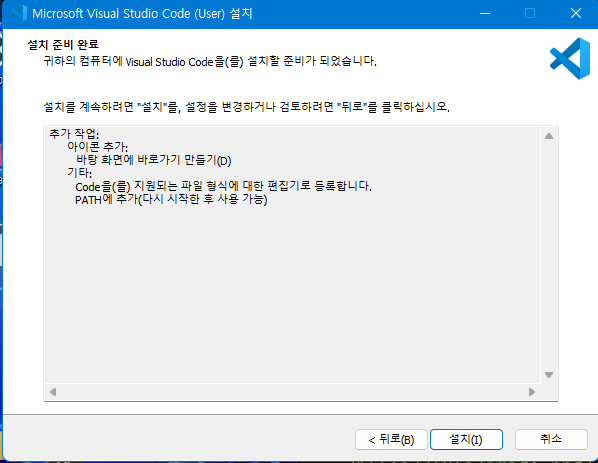Click the greyed-out maximize button
This screenshot has height=463, width=598.
pos(530,14)
